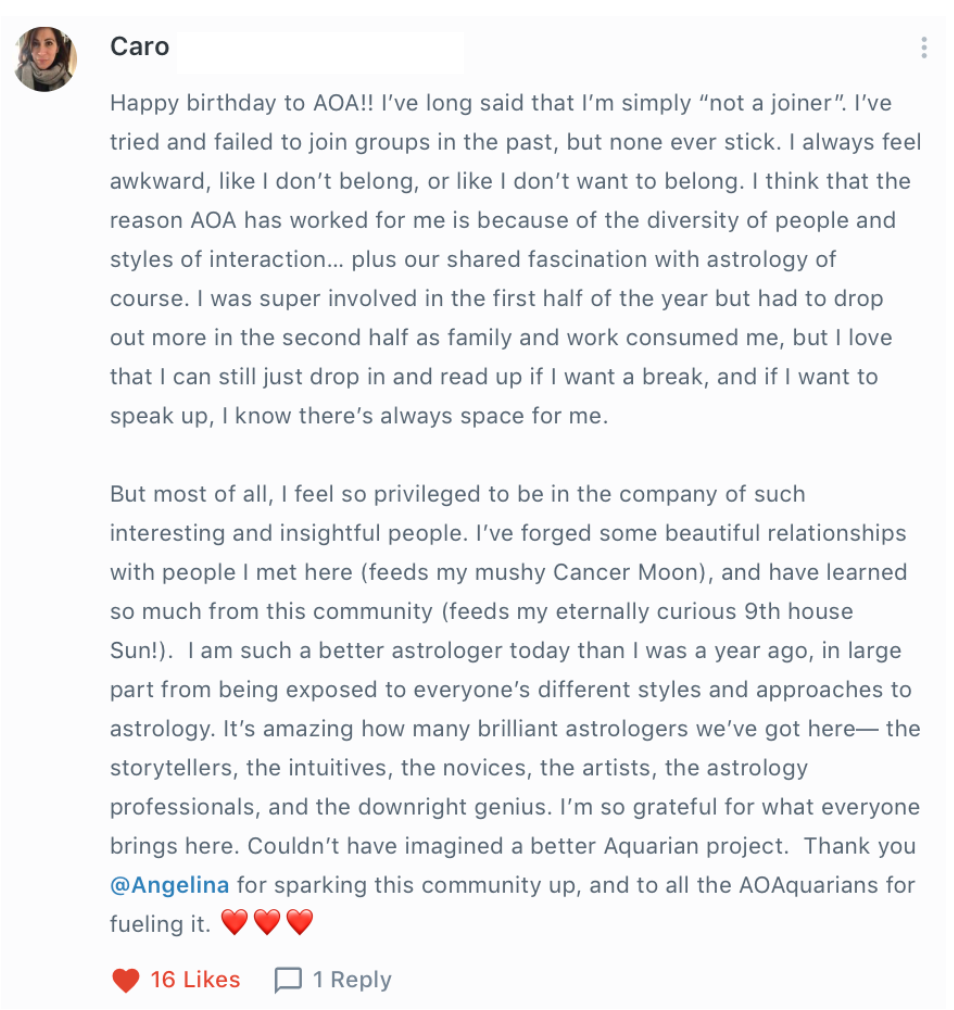View the 16 Likes list
This screenshot has width=954, height=1010.
195,980
